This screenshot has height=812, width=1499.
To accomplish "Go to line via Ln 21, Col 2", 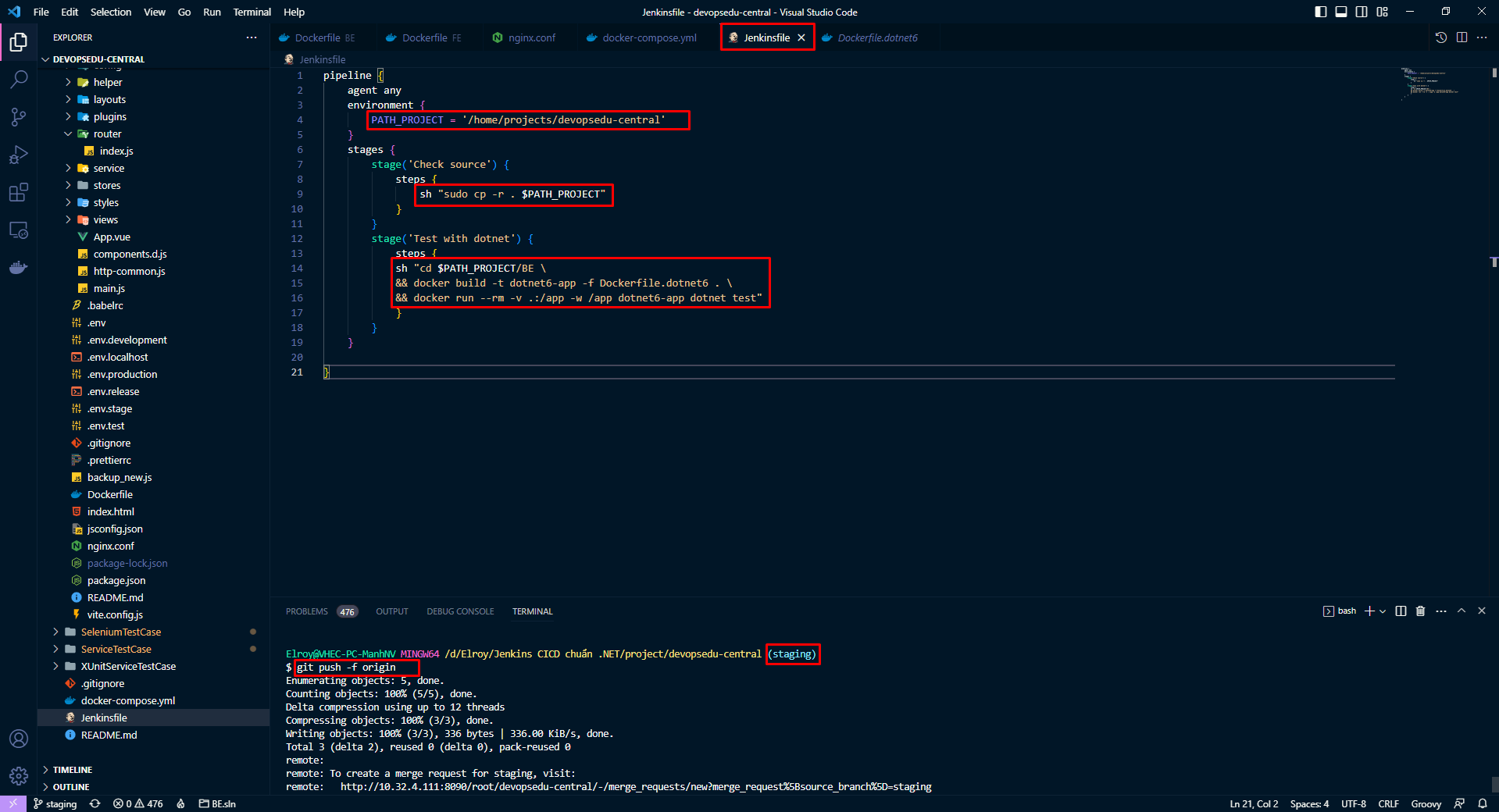I will [x=1254, y=803].
